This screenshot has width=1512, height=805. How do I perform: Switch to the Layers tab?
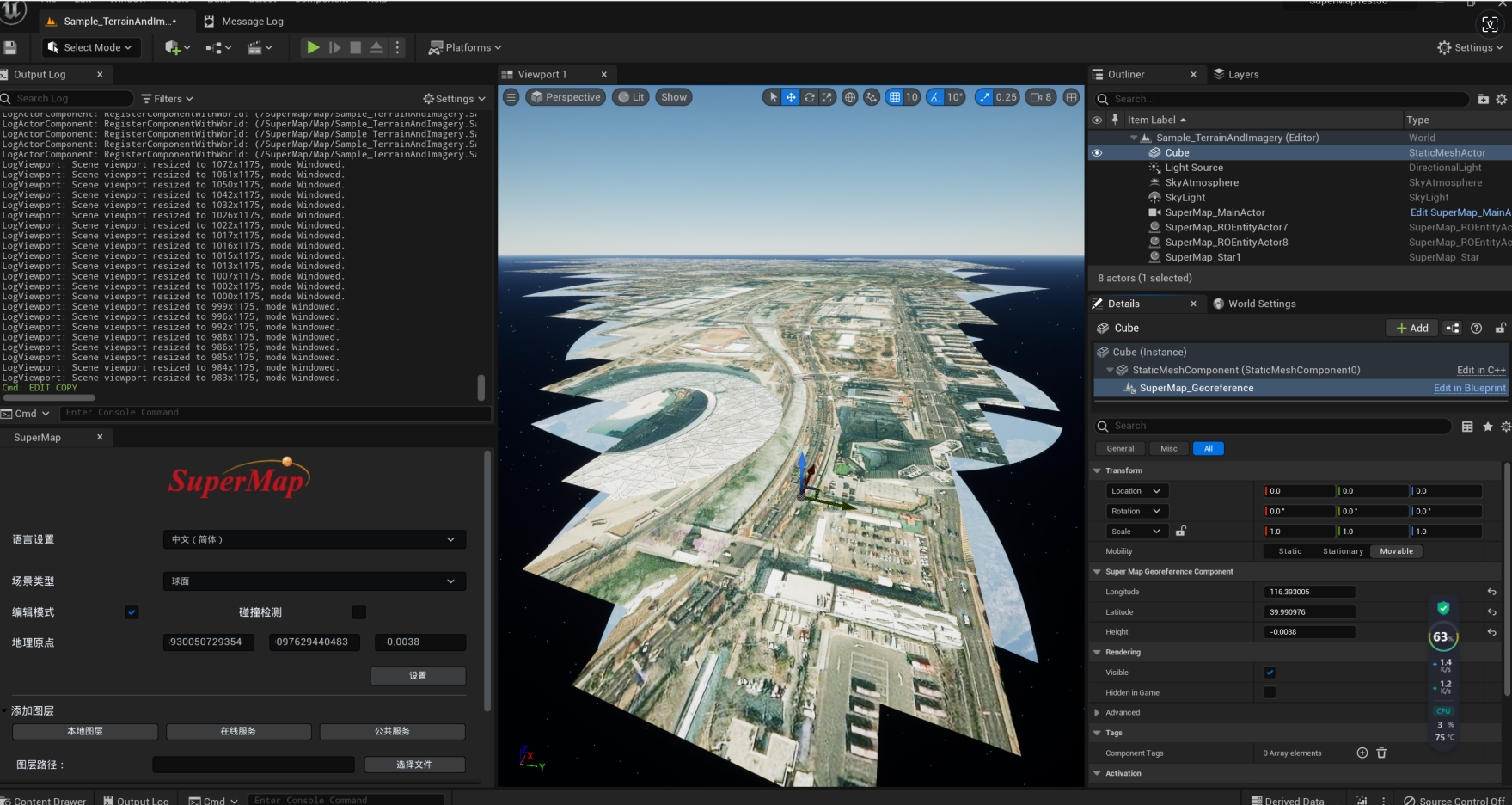pyautogui.click(x=1236, y=75)
